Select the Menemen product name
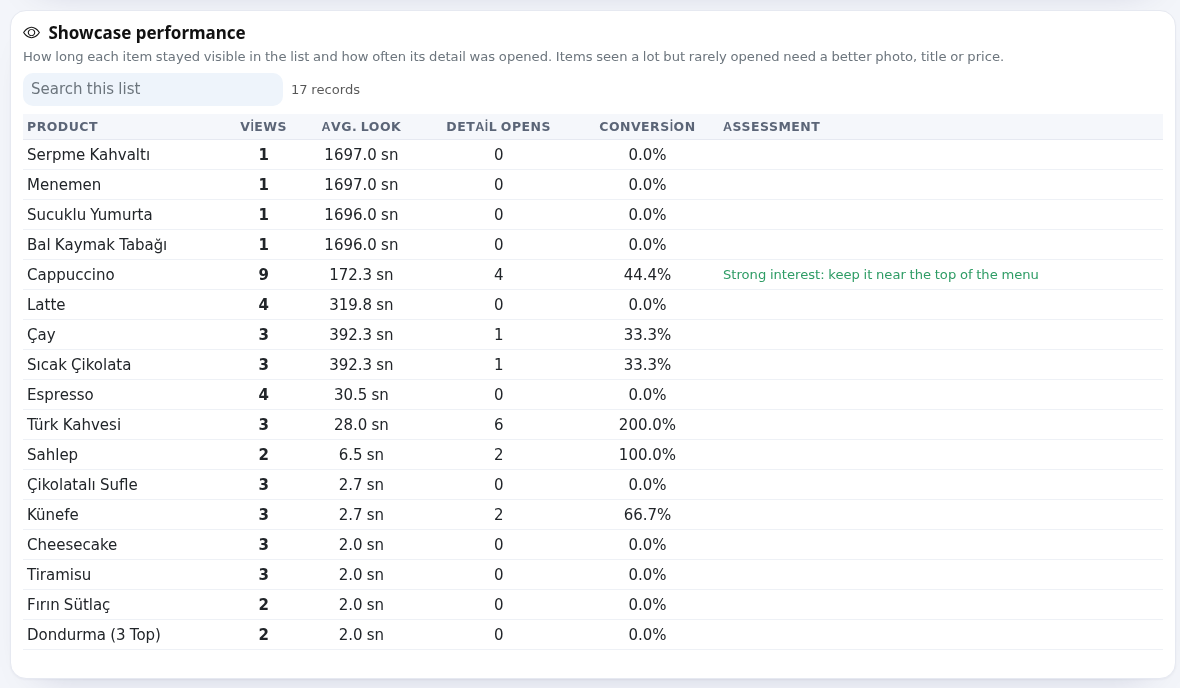The image size is (1180, 688). (64, 184)
